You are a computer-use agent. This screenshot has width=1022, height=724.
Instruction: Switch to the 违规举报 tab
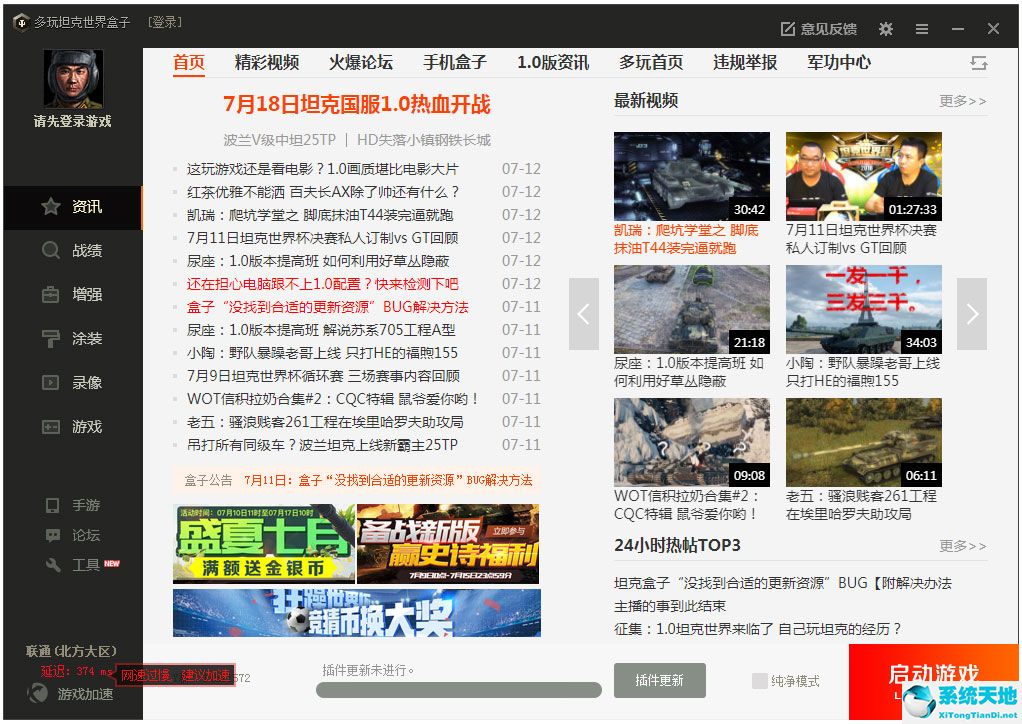(745, 63)
